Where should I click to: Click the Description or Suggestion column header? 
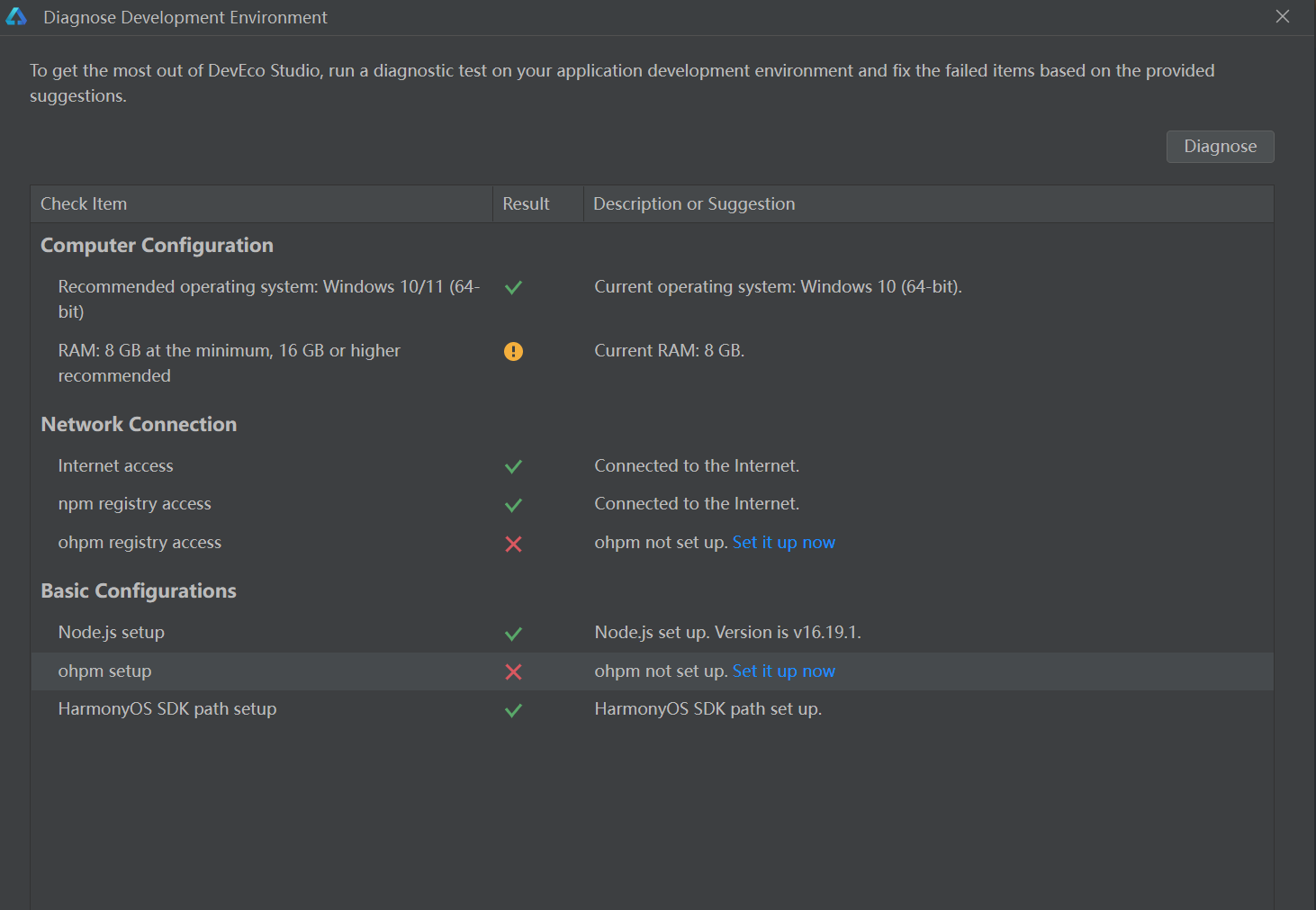(694, 204)
